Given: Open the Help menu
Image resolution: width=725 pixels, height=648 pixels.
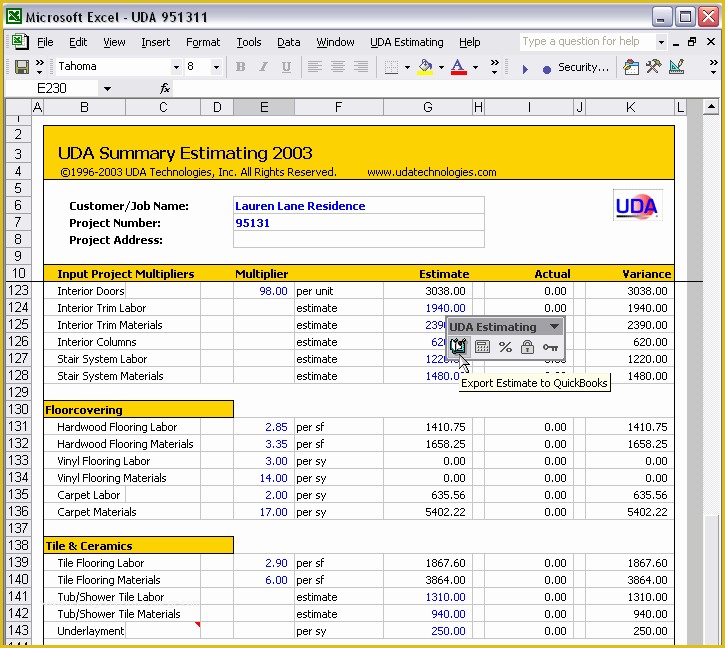Looking at the screenshot, I should pyautogui.click(x=469, y=42).
